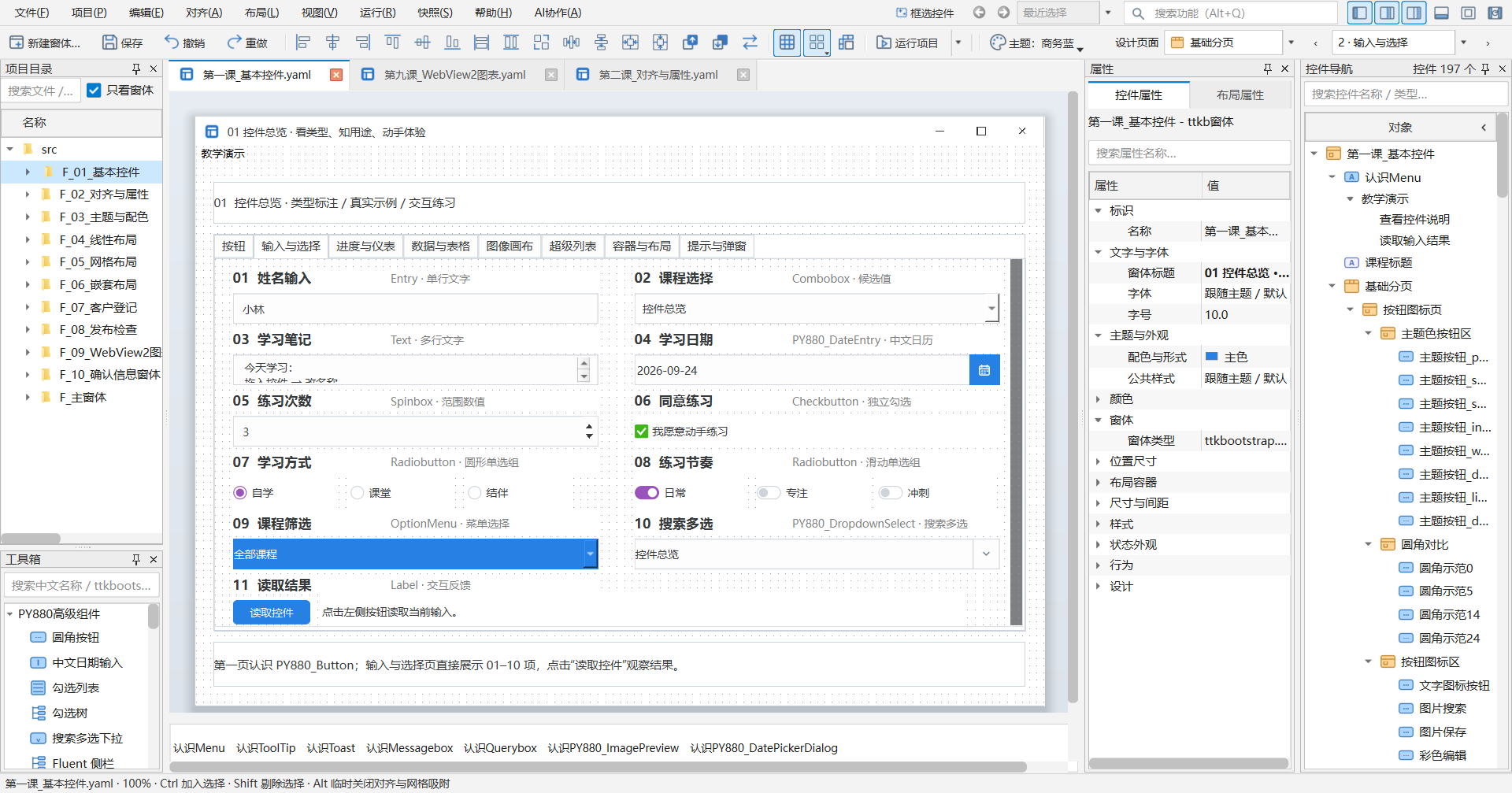1512x793 pixels.
Task: Open the 课程选择 combobox dropdown
Action: [991, 309]
